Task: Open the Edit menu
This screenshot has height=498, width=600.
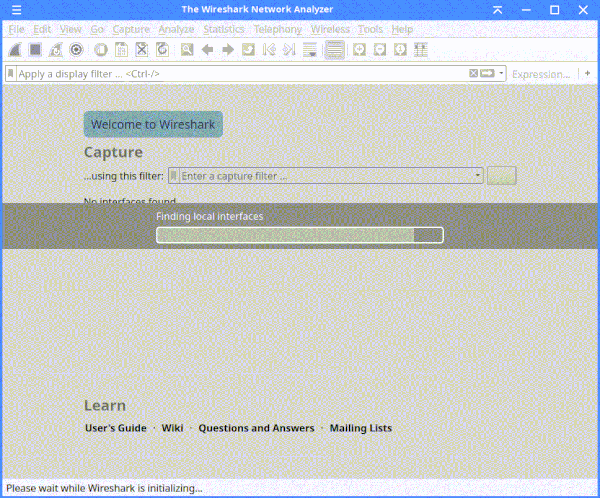Action: (42, 29)
